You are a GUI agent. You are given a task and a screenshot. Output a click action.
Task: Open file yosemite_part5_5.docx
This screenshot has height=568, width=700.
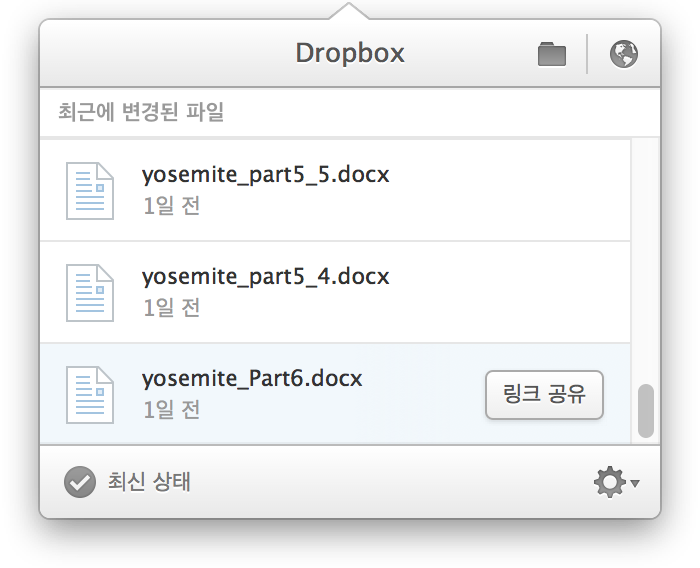(x=335, y=190)
